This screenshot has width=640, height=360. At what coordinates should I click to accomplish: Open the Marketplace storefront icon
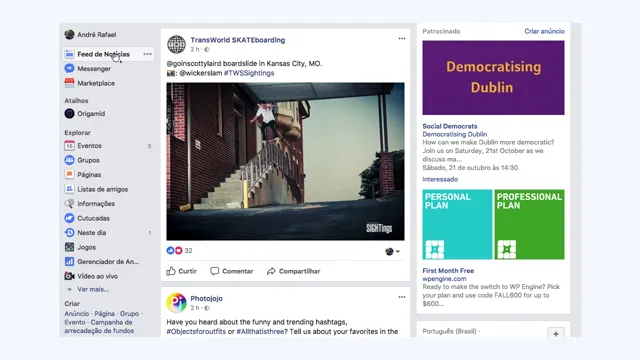coord(69,83)
